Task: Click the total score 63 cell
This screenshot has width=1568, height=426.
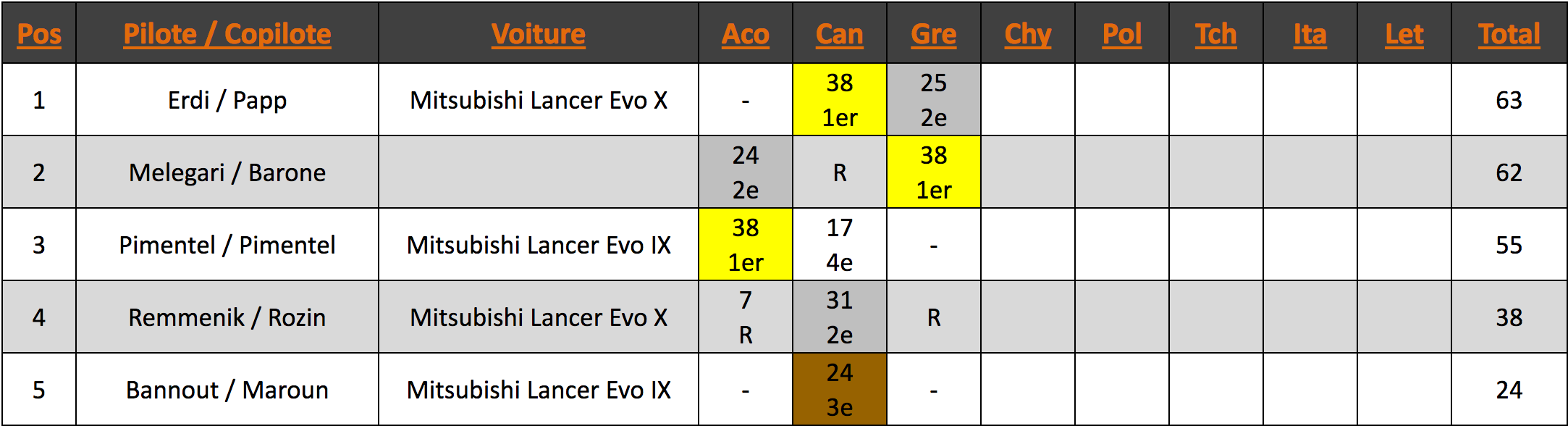Action: point(1509,100)
